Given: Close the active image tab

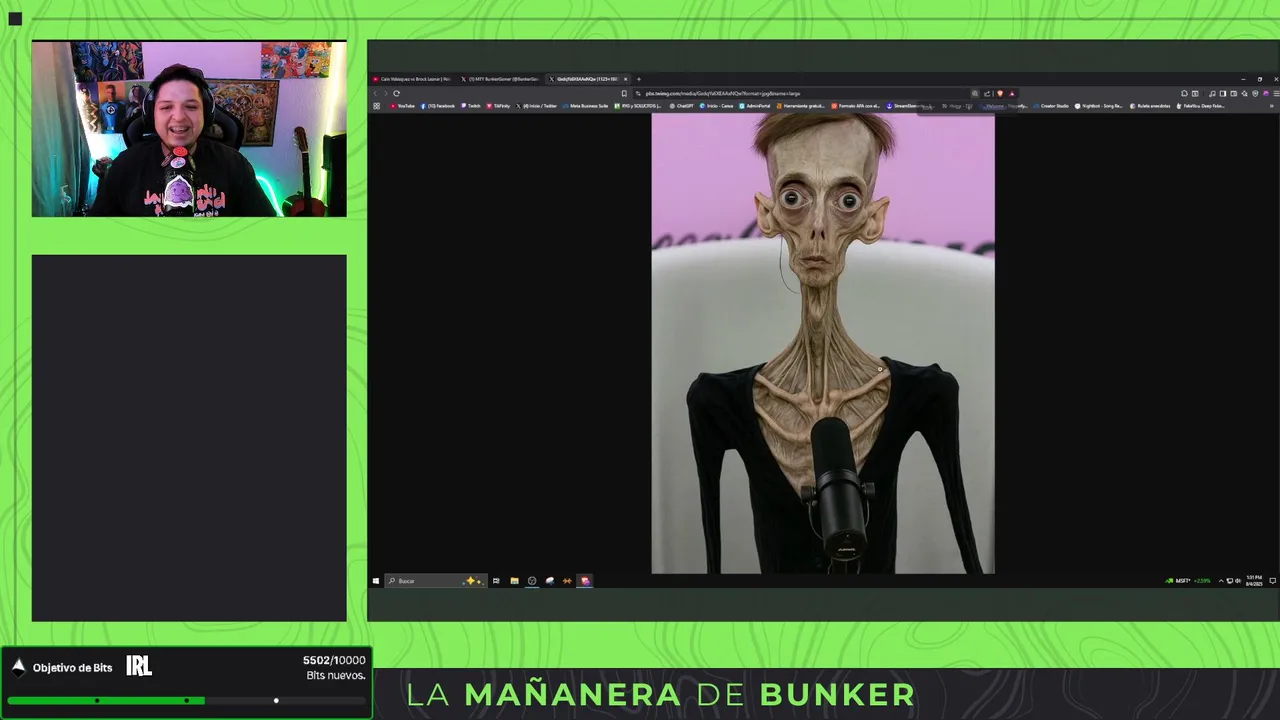Looking at the screenshot, I should (625, 79).
